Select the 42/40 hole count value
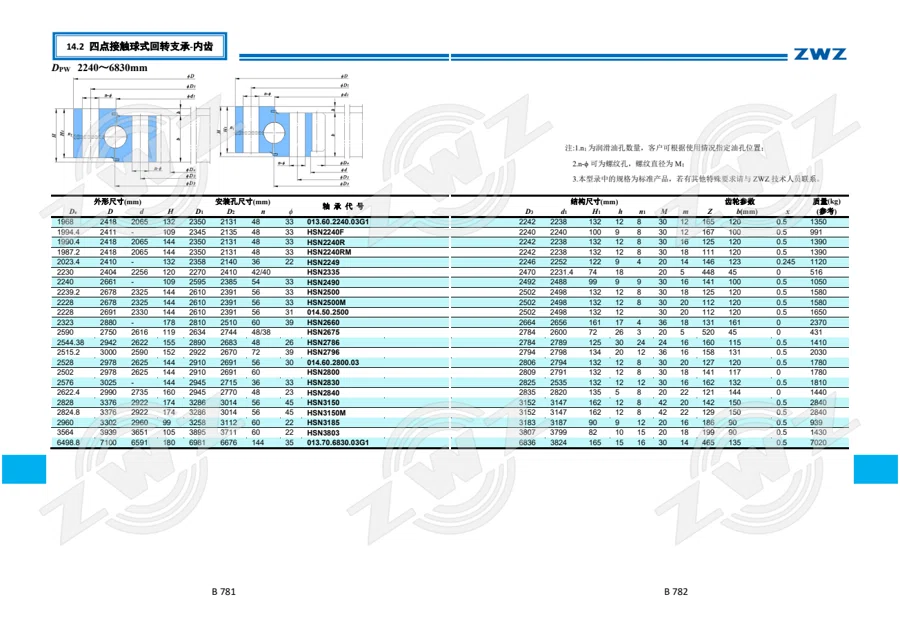The image size is (900, 637). (261, 272)
